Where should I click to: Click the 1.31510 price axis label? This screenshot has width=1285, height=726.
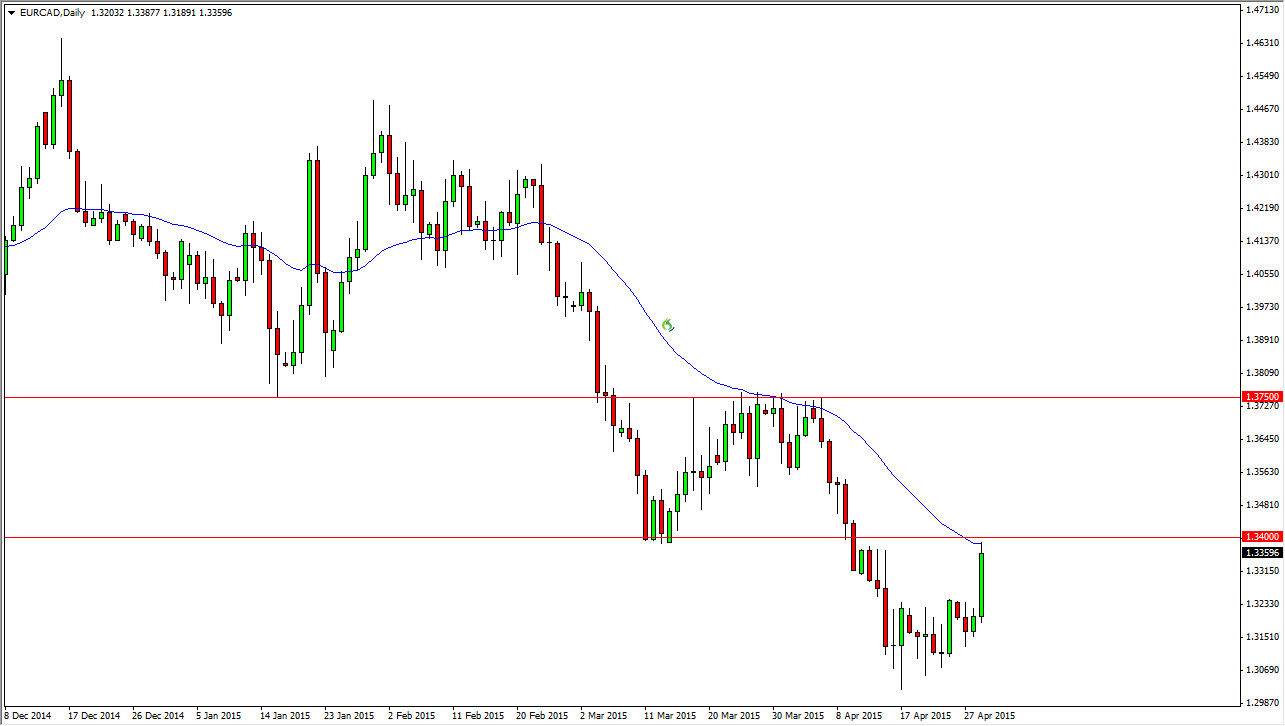(1264, 637)
